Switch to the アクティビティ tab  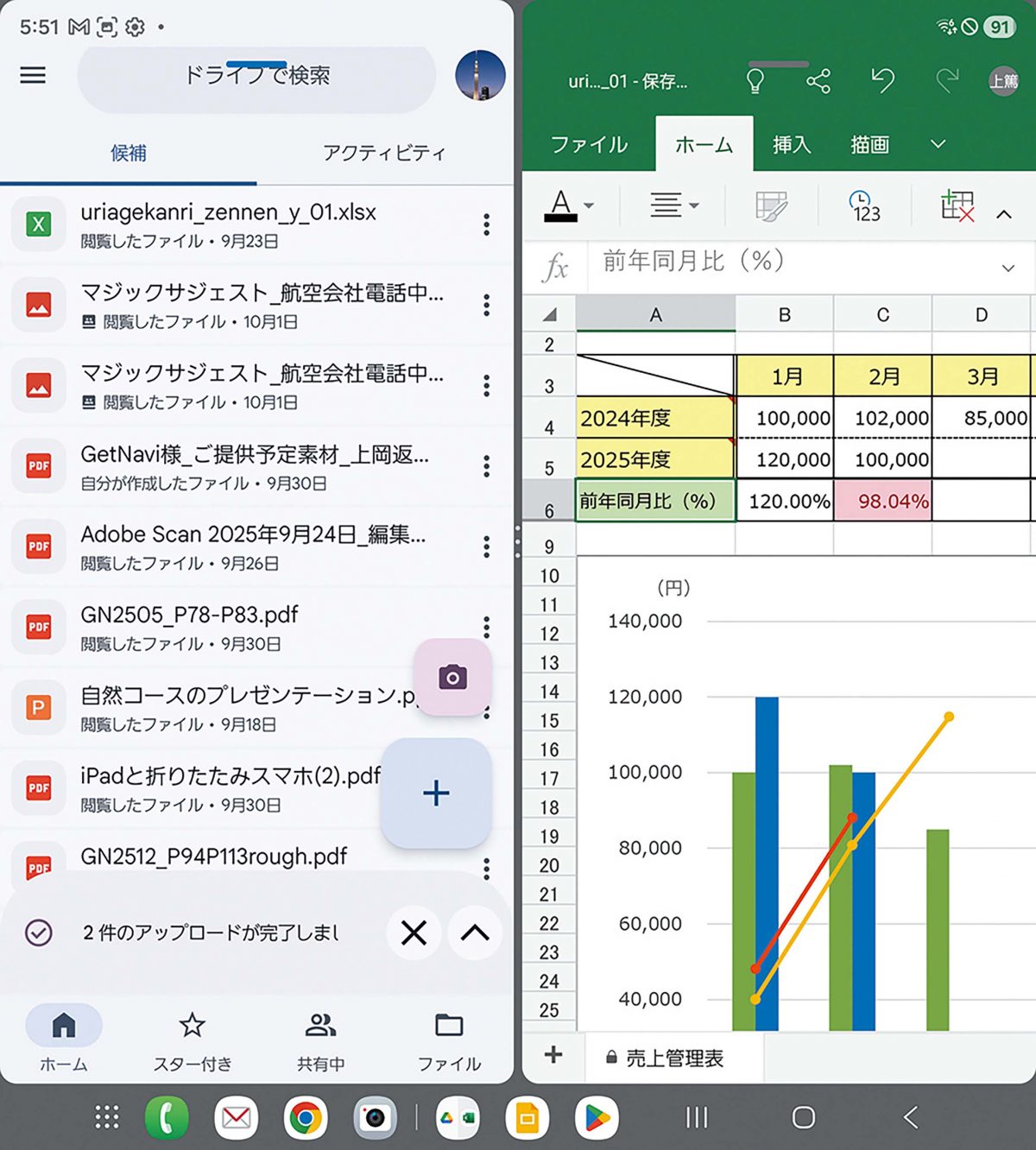pos(384,153)
